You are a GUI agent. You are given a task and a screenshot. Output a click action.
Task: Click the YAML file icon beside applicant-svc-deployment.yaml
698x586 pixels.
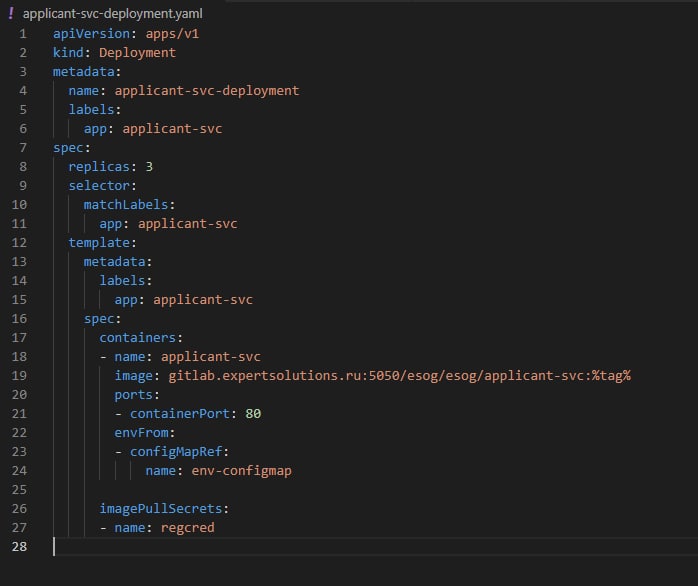(x=11, y=13)
